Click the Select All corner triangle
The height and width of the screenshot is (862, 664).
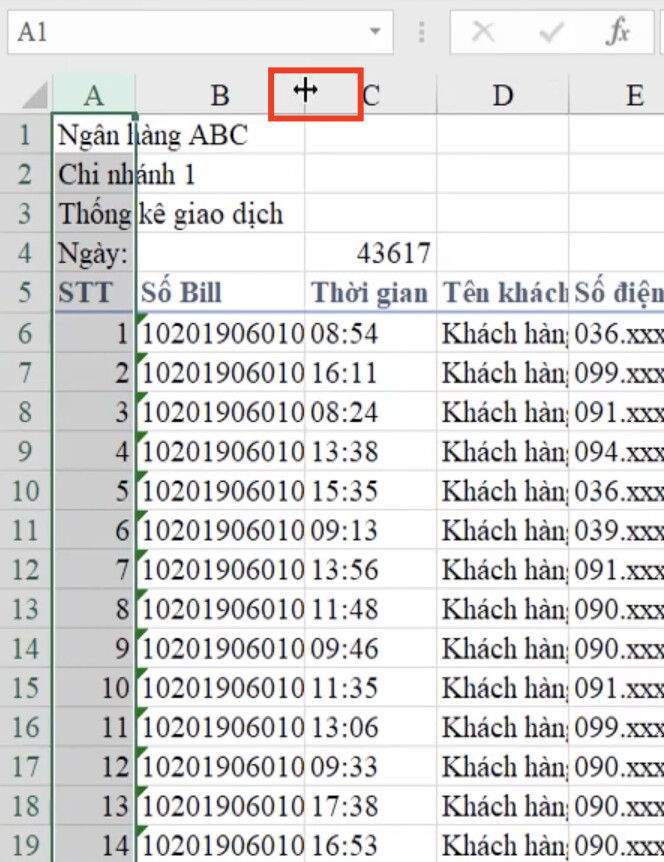tap(35, 95)
